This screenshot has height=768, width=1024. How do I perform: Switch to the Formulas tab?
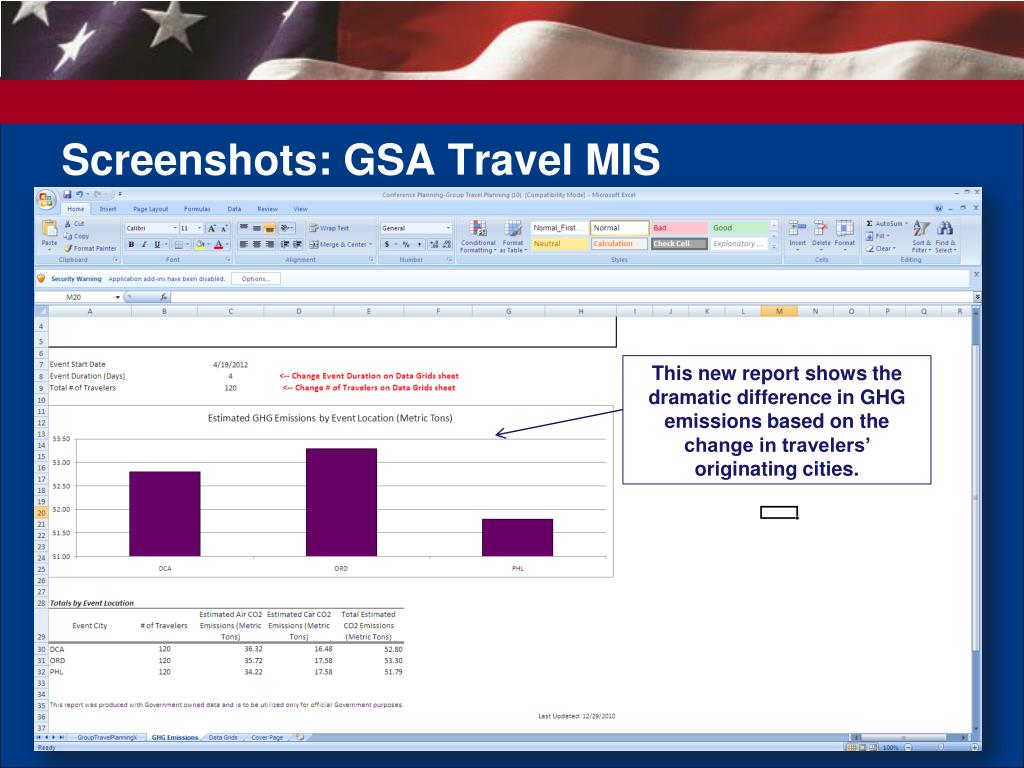pos(197,209)
